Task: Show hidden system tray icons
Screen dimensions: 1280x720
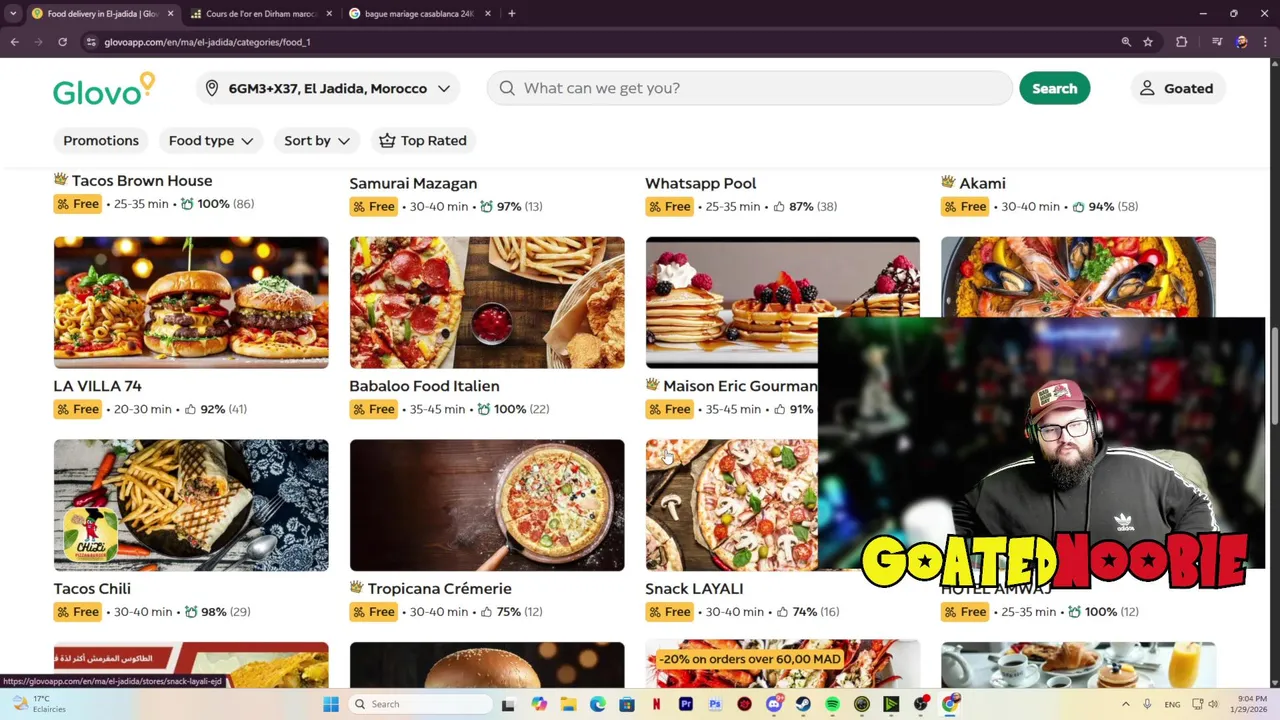Action: [x=1125, y=704]
